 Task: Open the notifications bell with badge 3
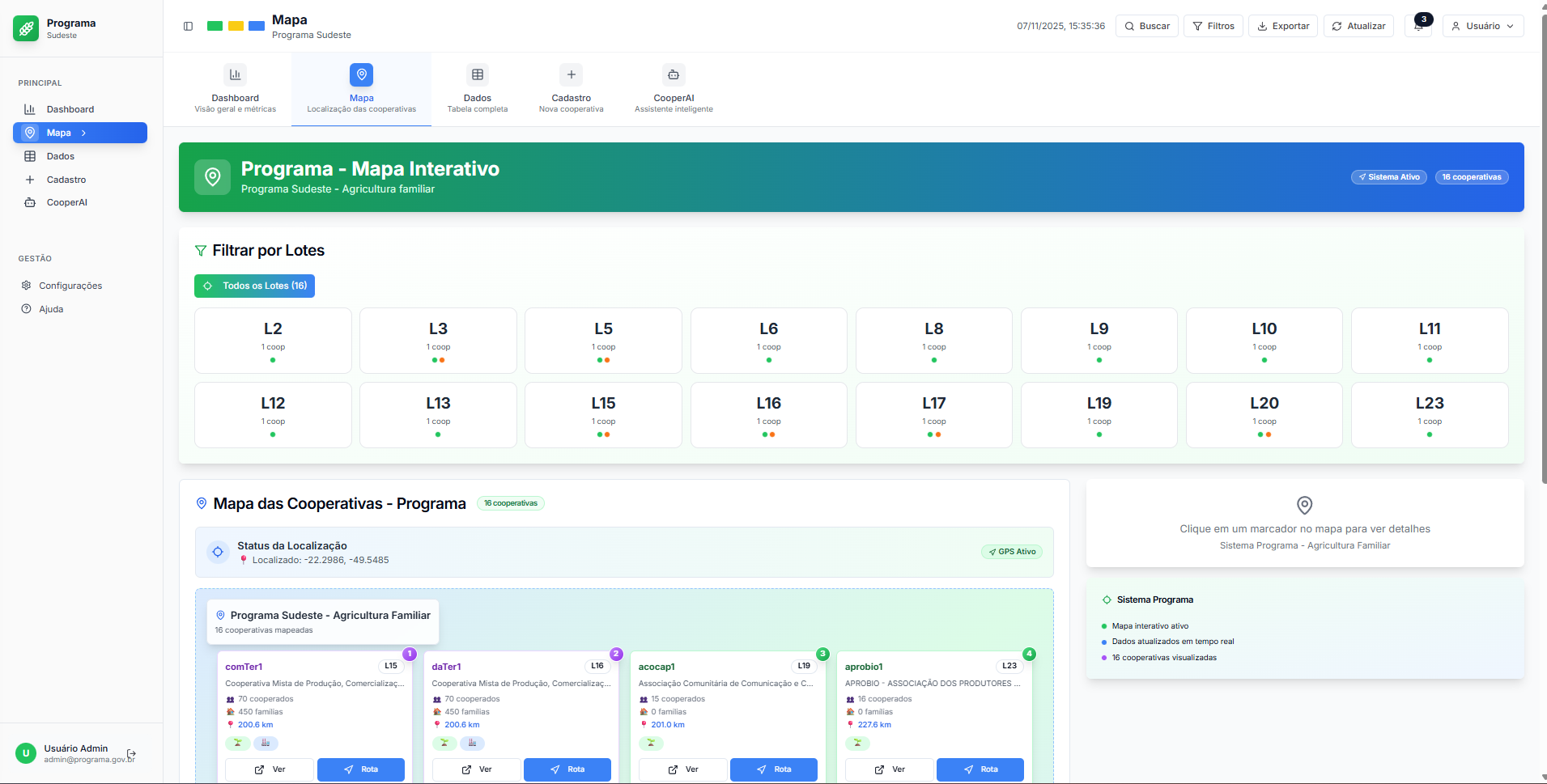pyautogui.click(x=1418, y=26)
